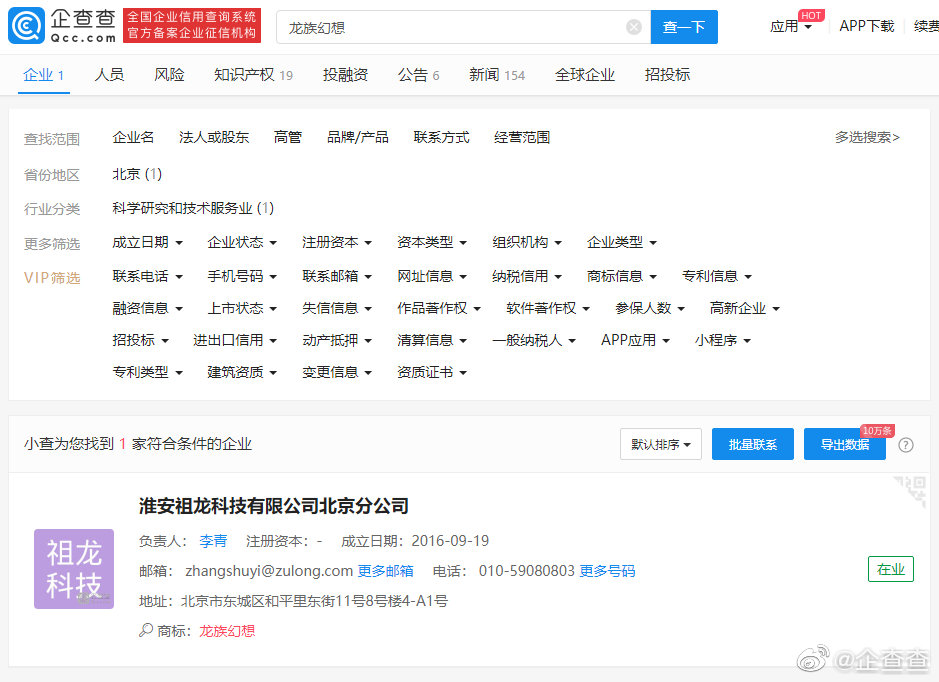Image resolution: width=939 pixels, height=682 pixels.
Task: Click the Qcc.com logo icon
Action: pos(26,26)
